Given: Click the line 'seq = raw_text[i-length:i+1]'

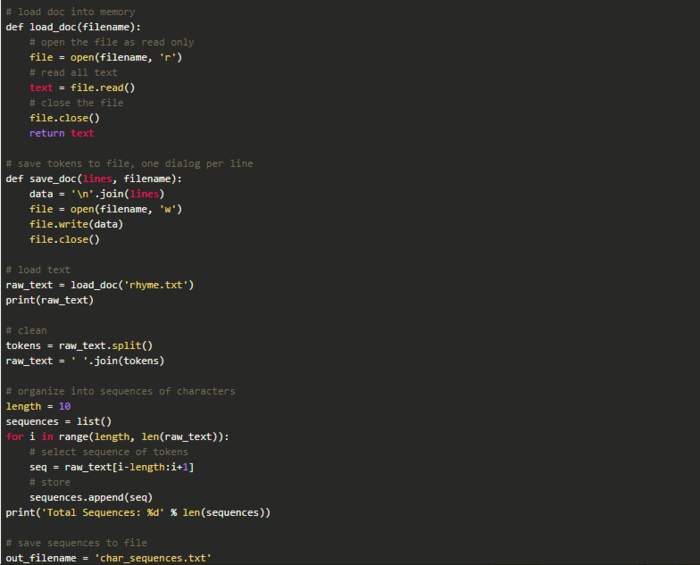Looking at the screenshot, I should point(112,467).
